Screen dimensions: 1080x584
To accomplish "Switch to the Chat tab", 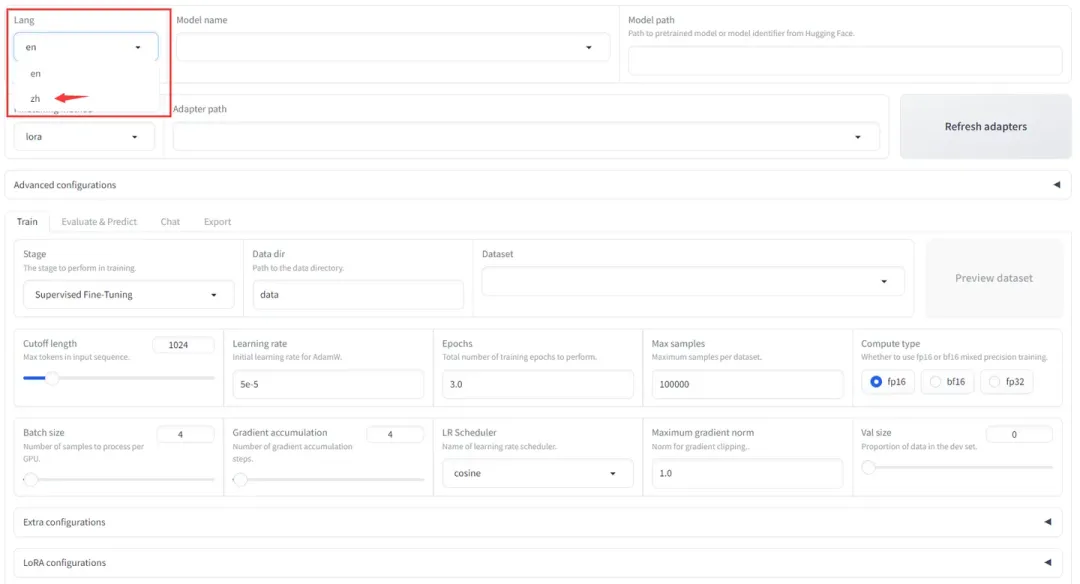I will 170,221.
